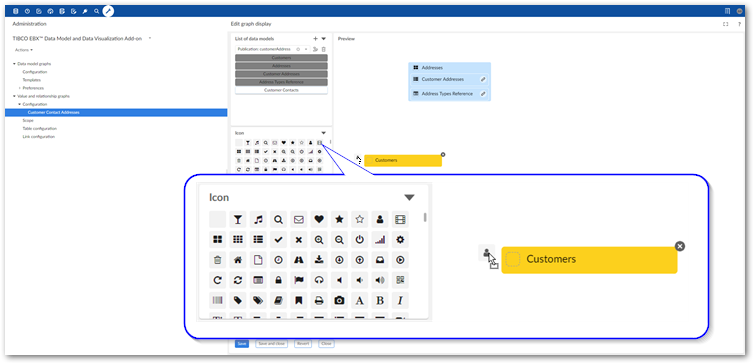Image resolution: width=754 pixels, height=364 pixels.
Task: Select the heart icon in the enlarged Icon palette
Action: [319, 219]
